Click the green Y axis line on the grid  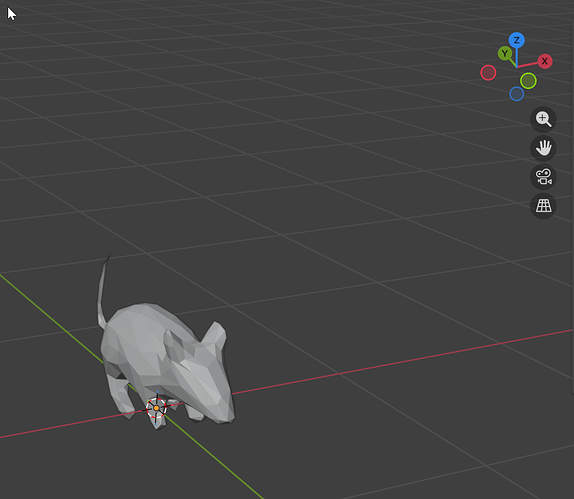click(51, 316)
